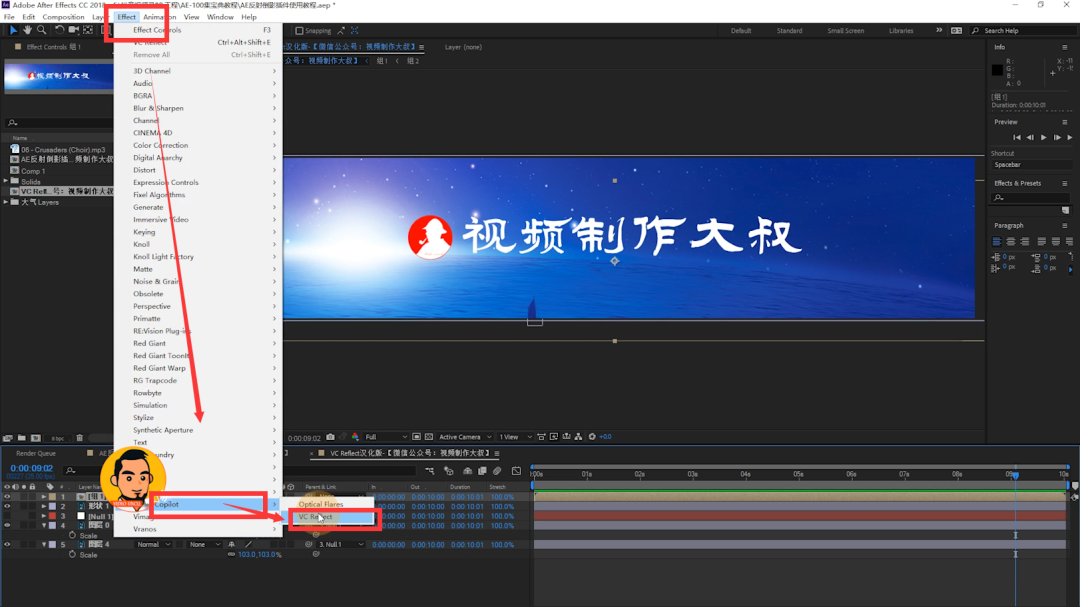Toggle transparency grid icon in viewer
Screen dimensions: 1080x607
click(x=429, y=437)
